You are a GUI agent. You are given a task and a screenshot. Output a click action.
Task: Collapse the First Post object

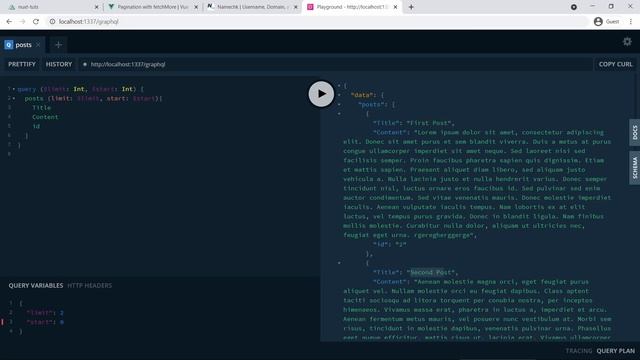pyautogui.click(x=339, y=113)
